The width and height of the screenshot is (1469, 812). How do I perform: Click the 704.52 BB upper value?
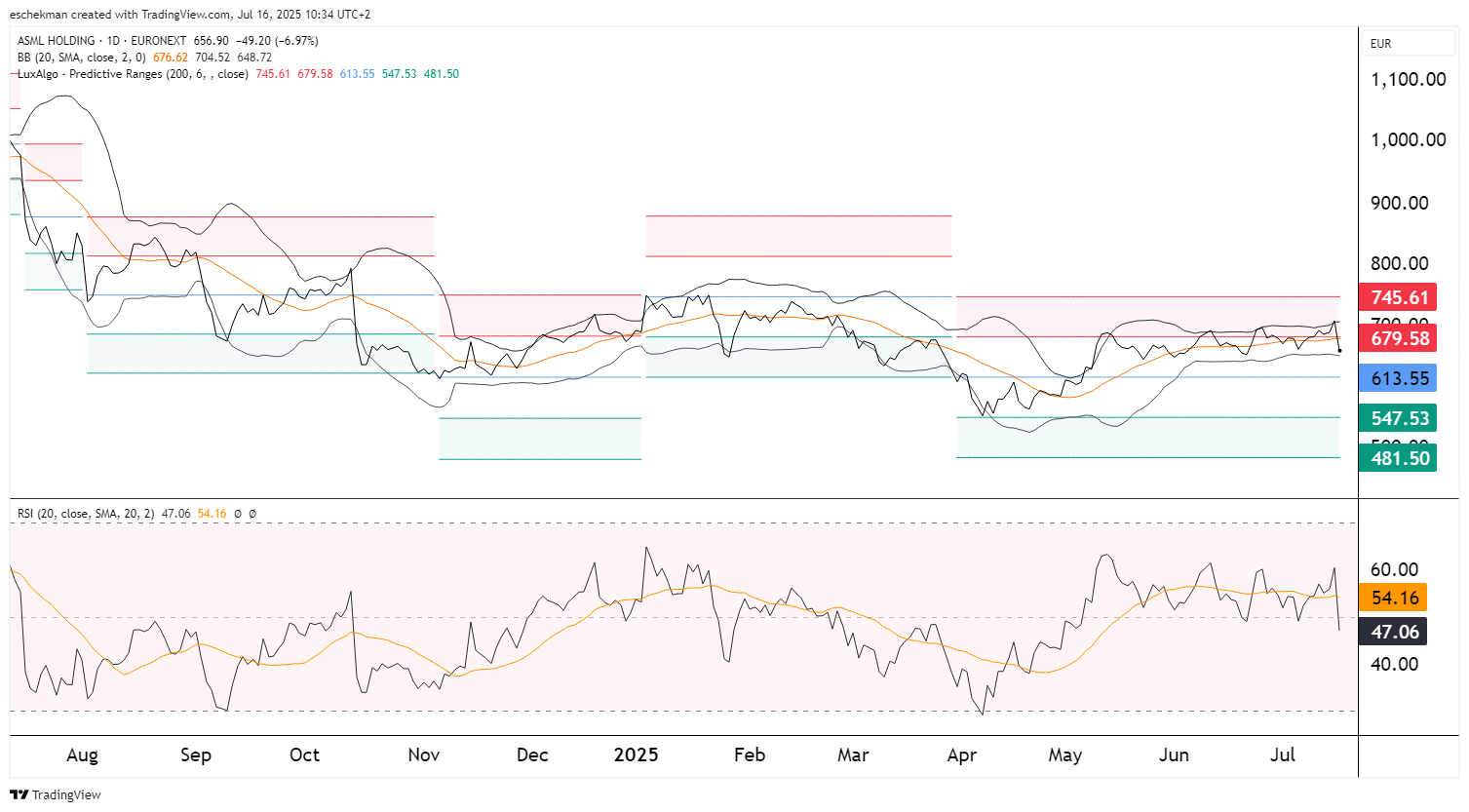click(x=213, y=58)
